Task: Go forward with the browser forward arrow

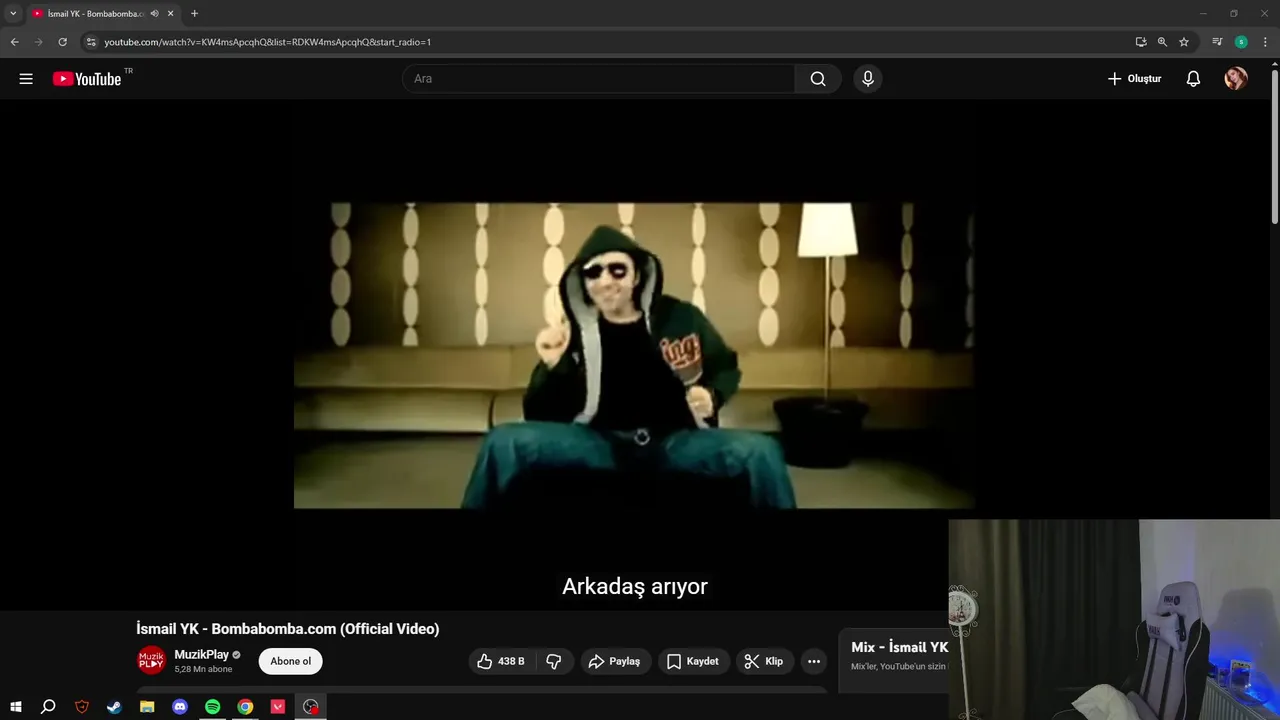Action: [38, 42]
